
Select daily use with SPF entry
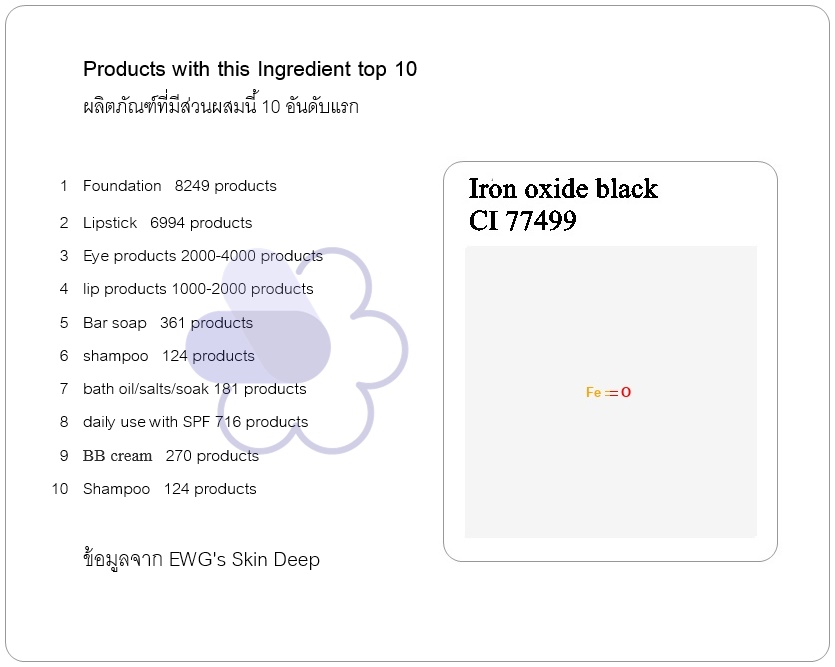click(195, 422)
